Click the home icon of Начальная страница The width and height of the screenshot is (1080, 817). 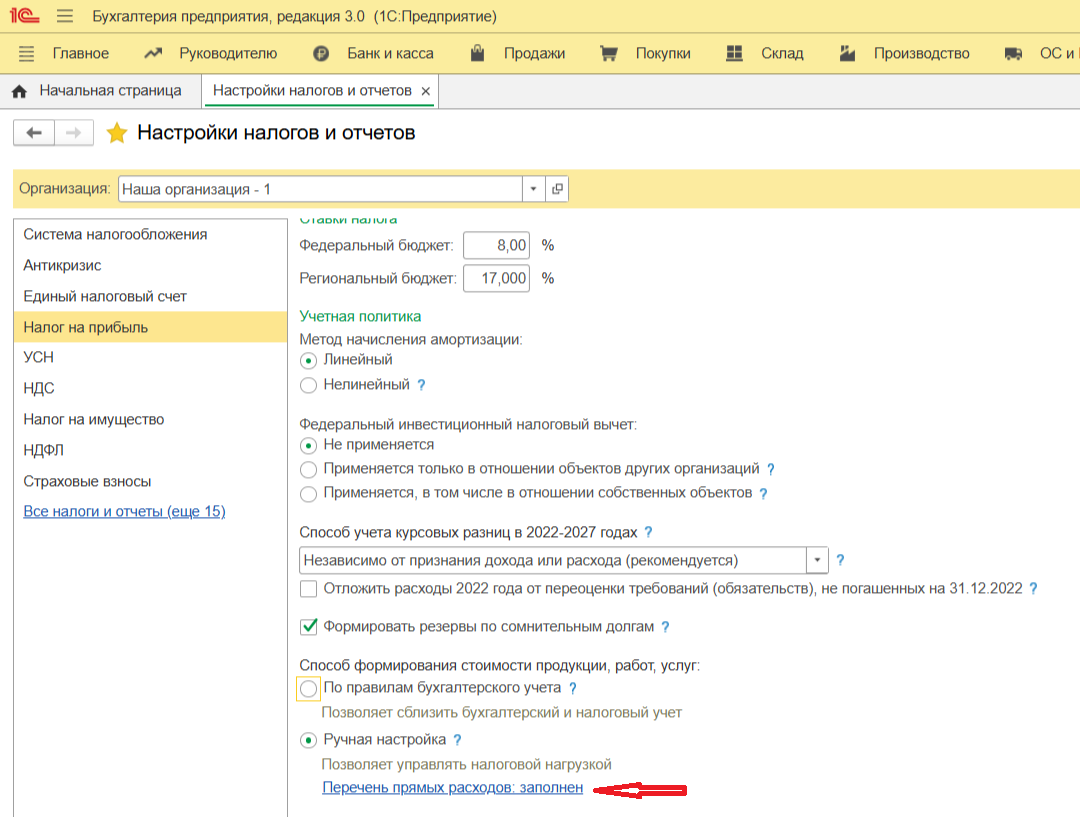19,91
